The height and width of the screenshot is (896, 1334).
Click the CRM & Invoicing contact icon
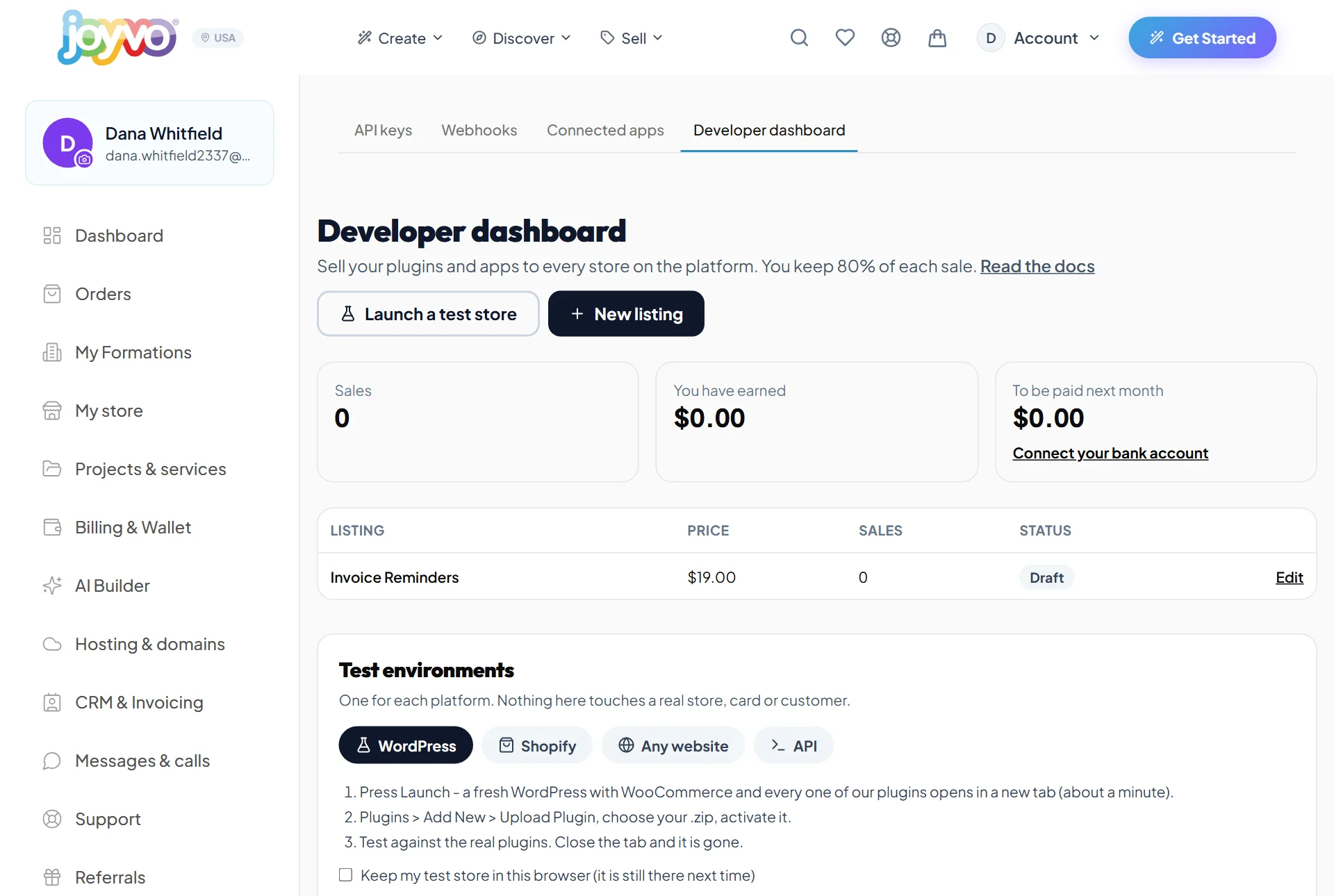[x=52, y=702]
